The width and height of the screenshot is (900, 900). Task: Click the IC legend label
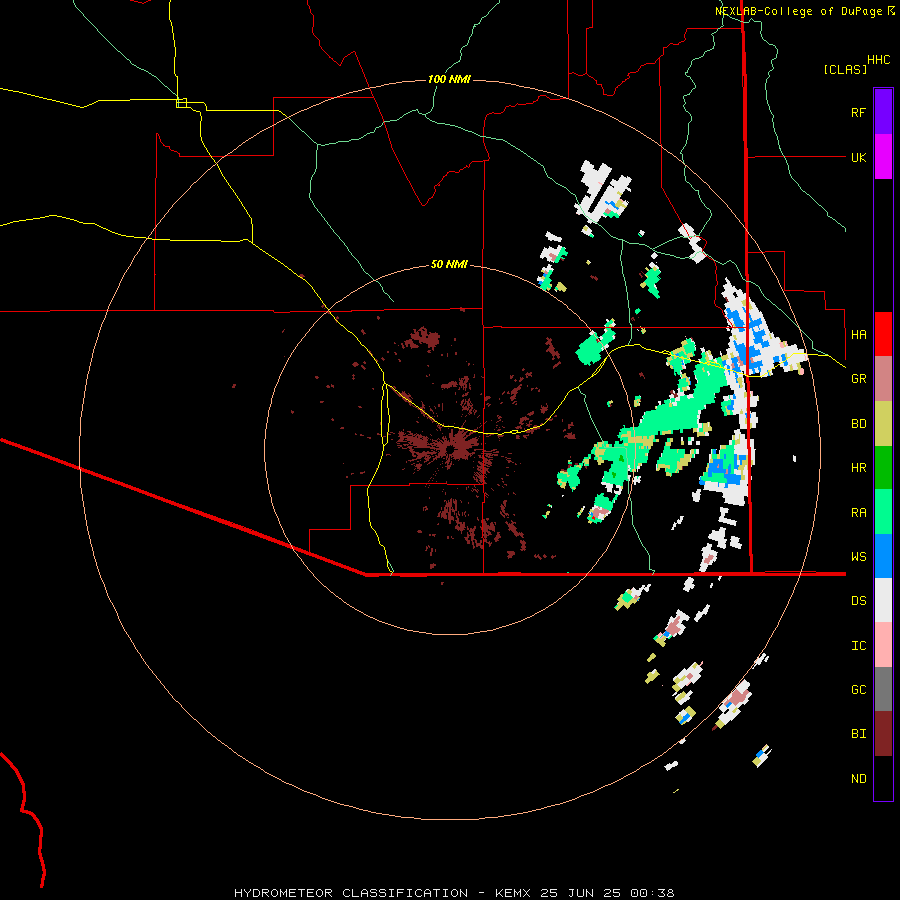[858, 646]
